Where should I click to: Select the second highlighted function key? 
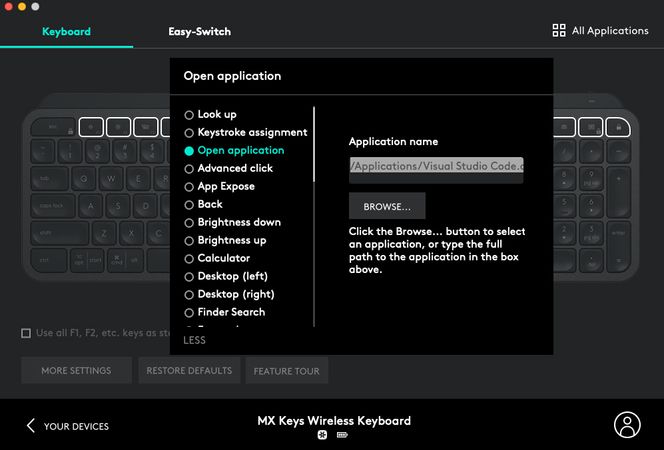tap(118, 127)
